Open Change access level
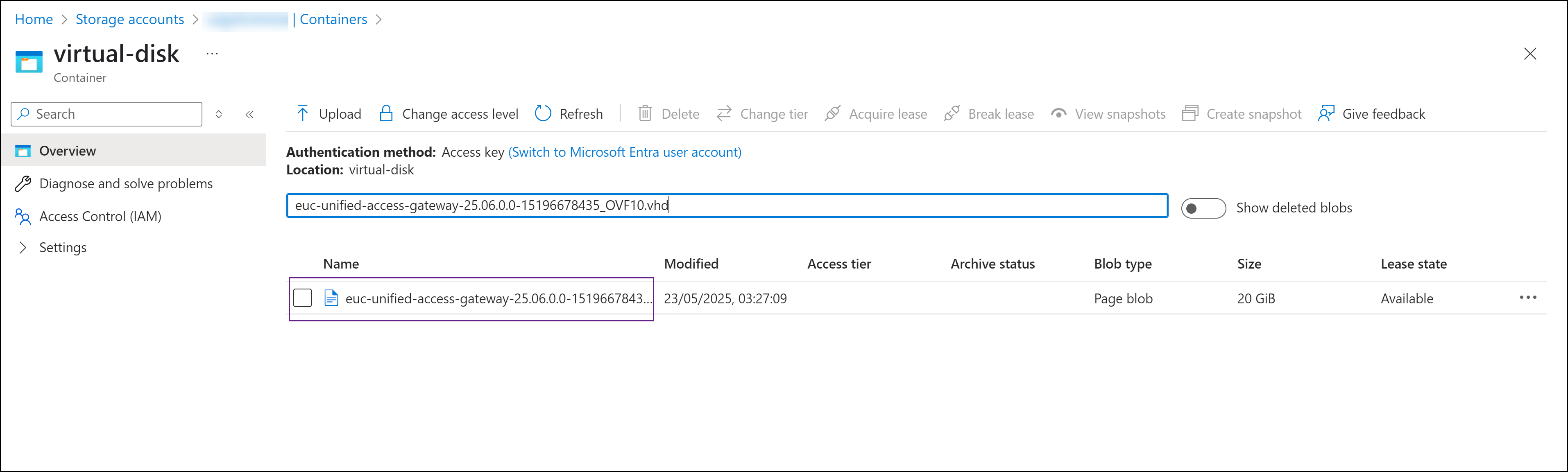Viewport: 1568px width, 472px height. pyautogui.click(x=449, y=114)
